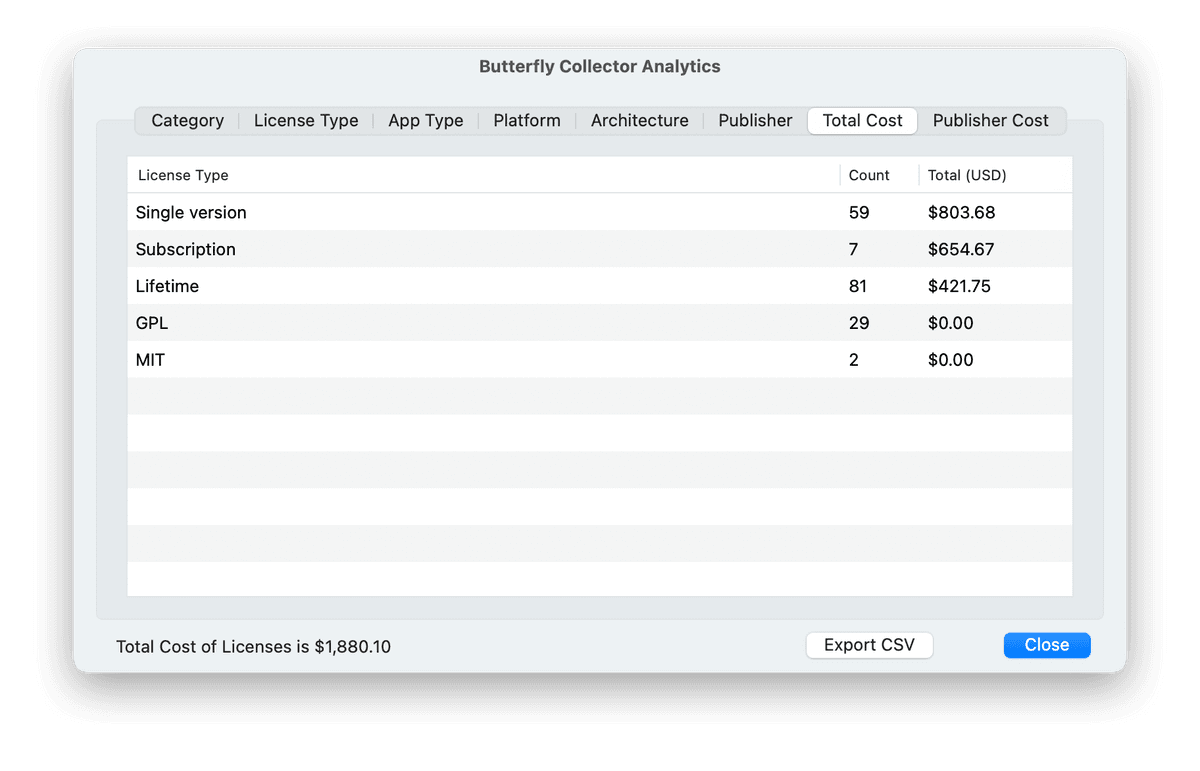Click the Subscription count value 7
Screen dimensions: 1200x771
(x=854, y=250)
